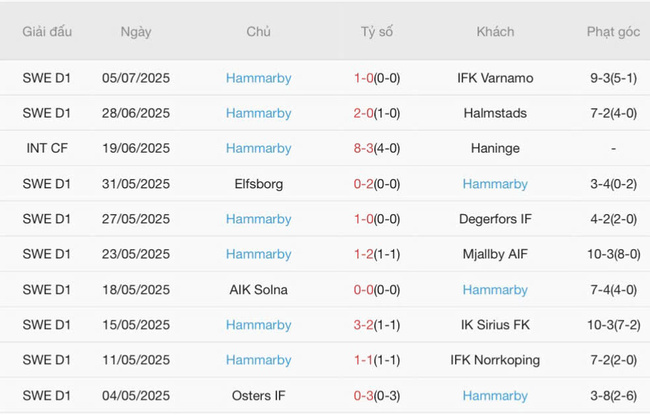Open Hammarby link in 05/07/2025 row
The width and height of the screenshot is (650, 415).
(258, 78)
